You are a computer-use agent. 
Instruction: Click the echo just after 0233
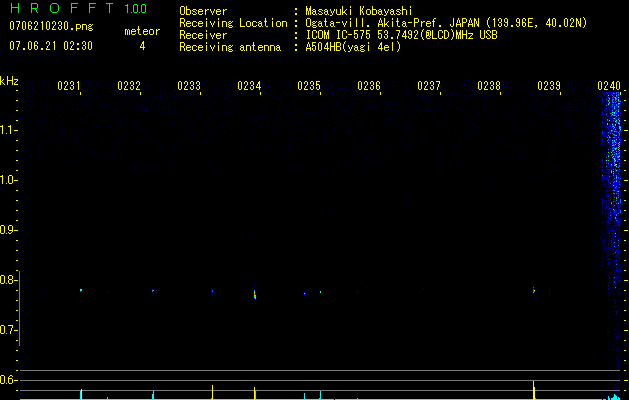coord(212,291)
